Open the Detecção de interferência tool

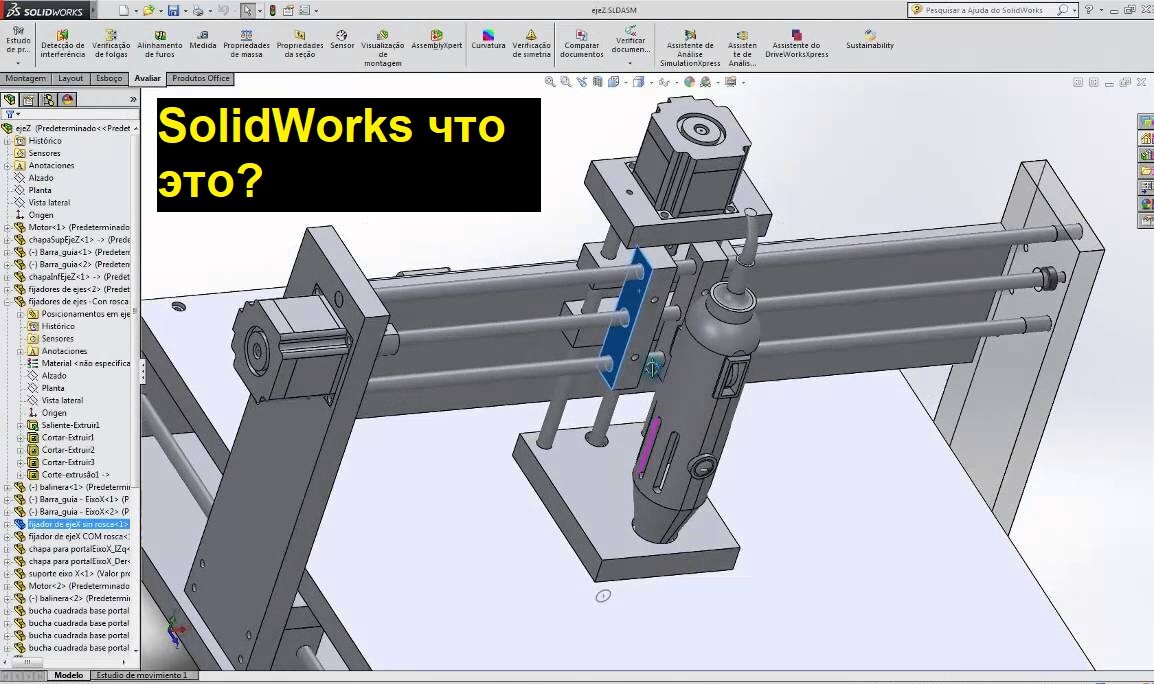click(63, 44)
